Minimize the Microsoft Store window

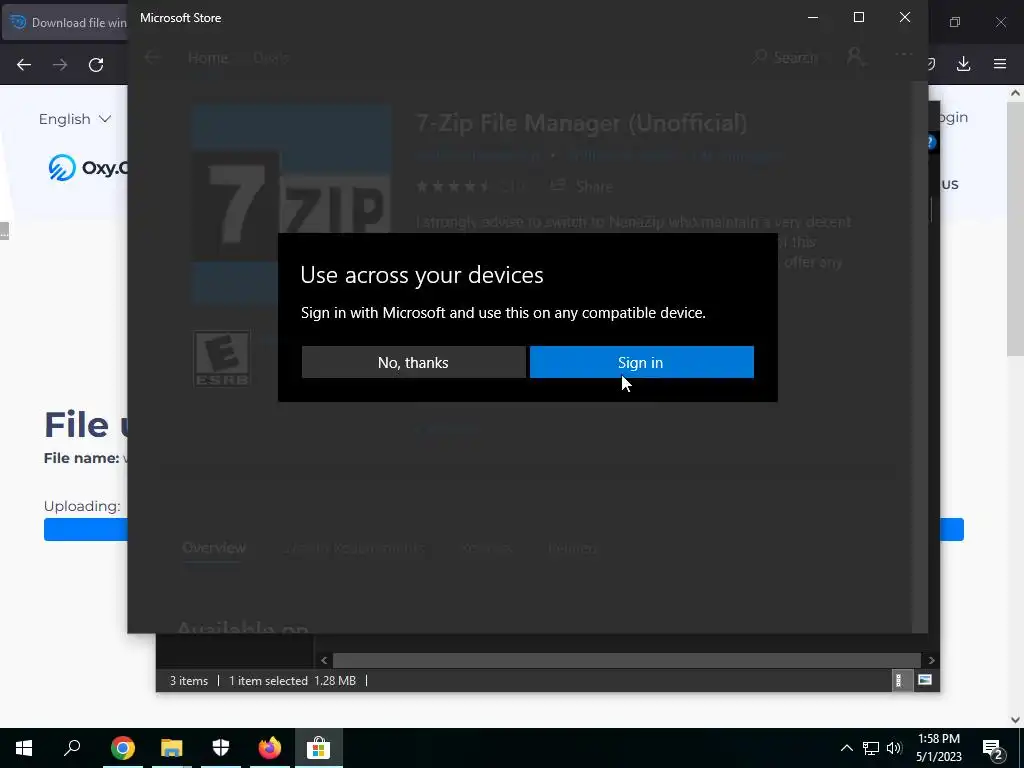(x=813, y=18)
